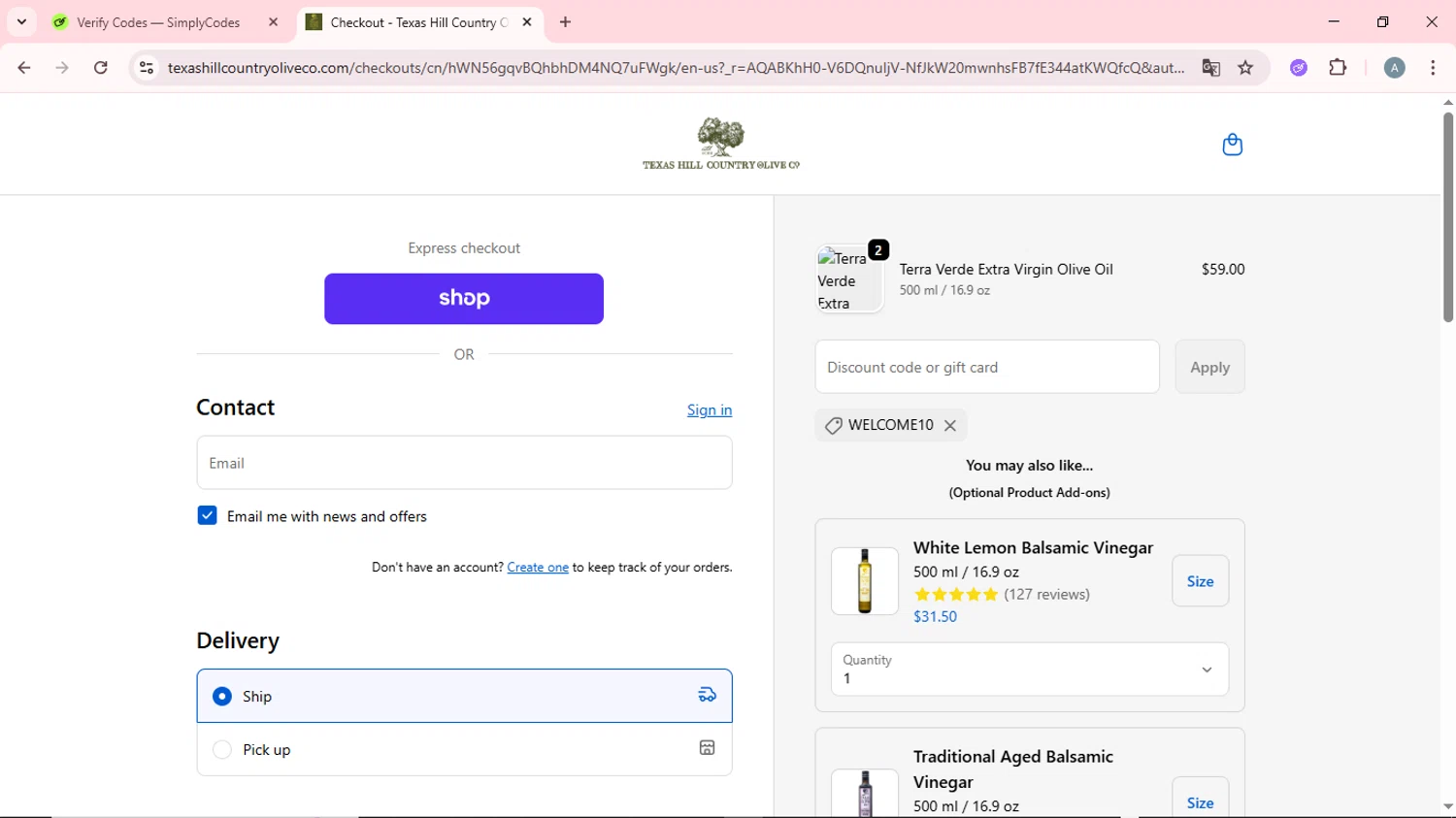1456x818 pixels.
Task: Close the Checkout Texas Hill Country tab
Action: [527, 22]
